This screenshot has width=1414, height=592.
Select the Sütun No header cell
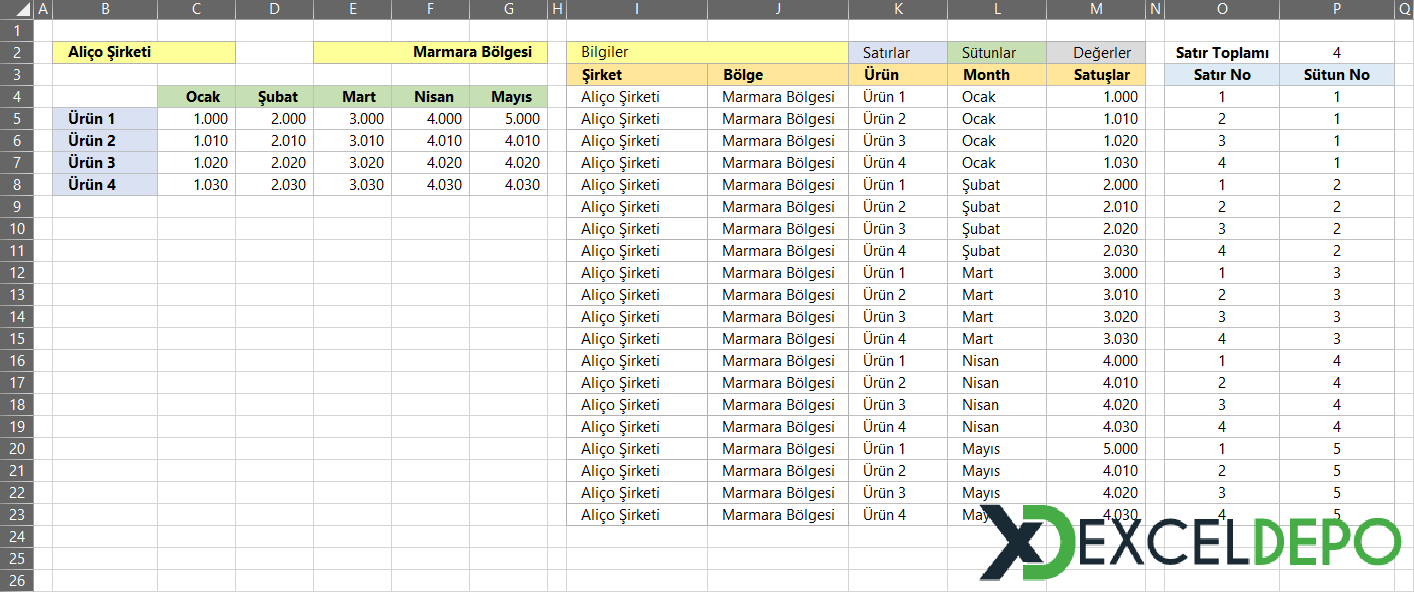(x=1337, y=75)
